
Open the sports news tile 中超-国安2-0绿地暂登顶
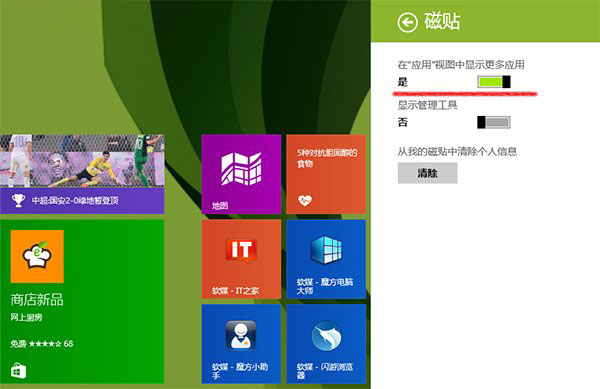[82, 174]
